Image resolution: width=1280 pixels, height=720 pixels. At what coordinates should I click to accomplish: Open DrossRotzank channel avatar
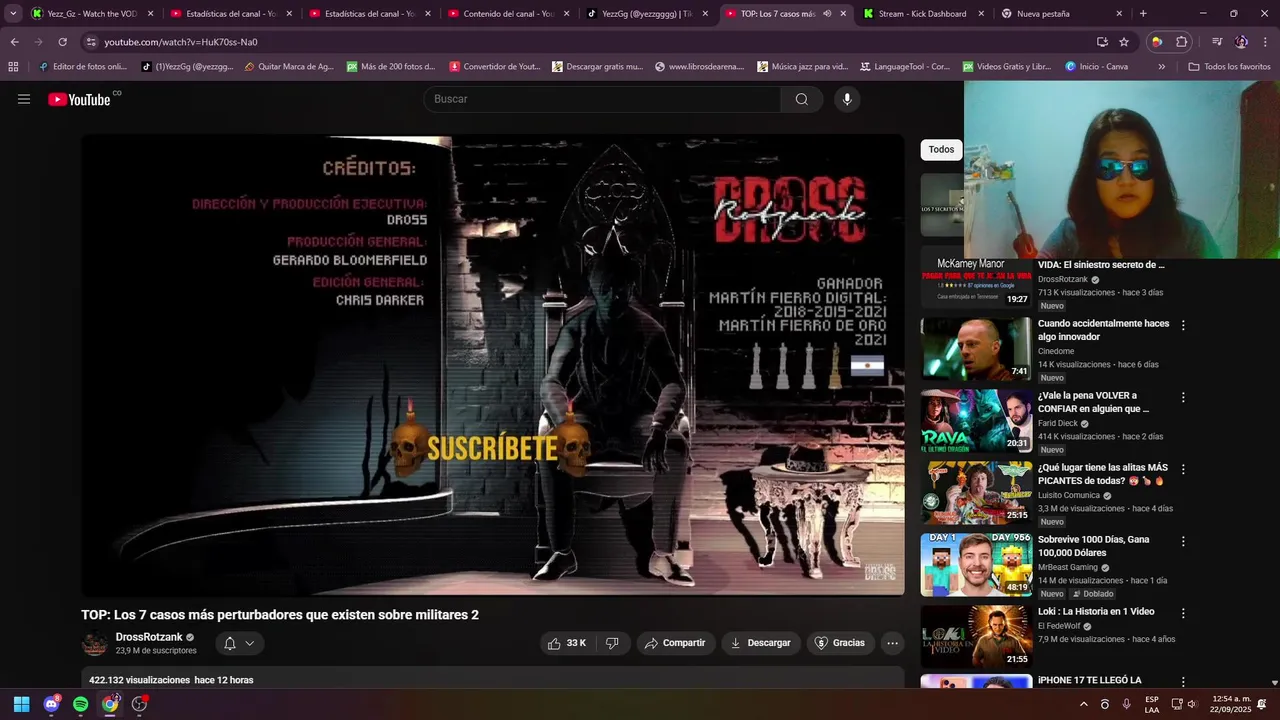[x=95, y=644]
